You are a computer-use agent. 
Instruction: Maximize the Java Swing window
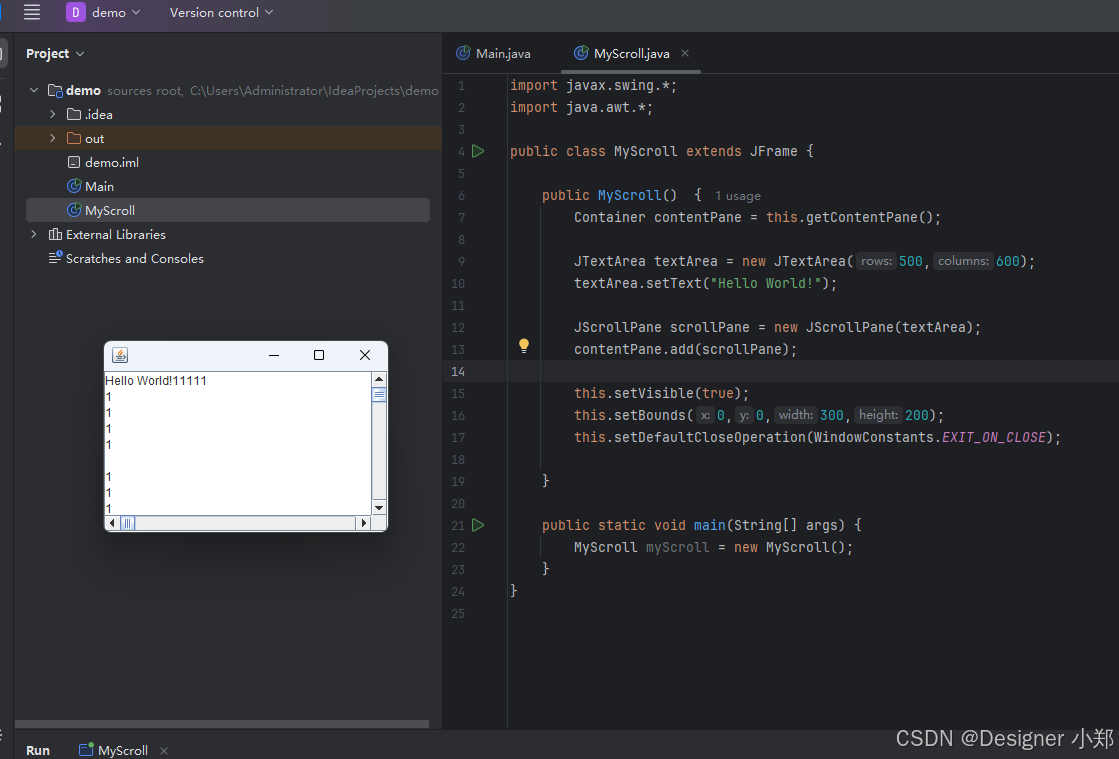pos(319,355)
